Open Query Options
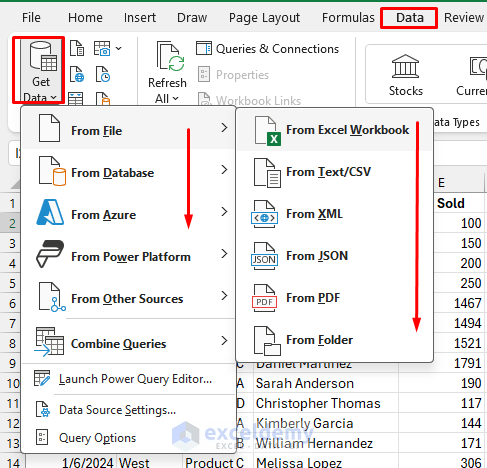The height and width of the screenshot is (468, 487). (128, 438)
